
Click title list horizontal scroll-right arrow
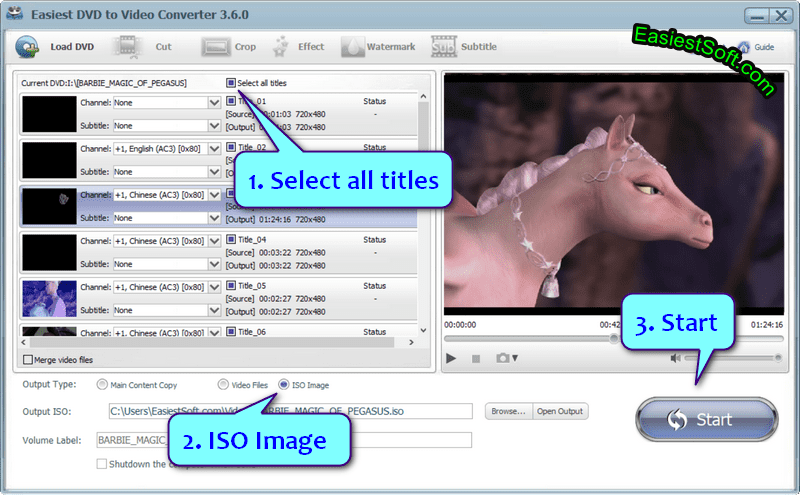tap(411, 342)
